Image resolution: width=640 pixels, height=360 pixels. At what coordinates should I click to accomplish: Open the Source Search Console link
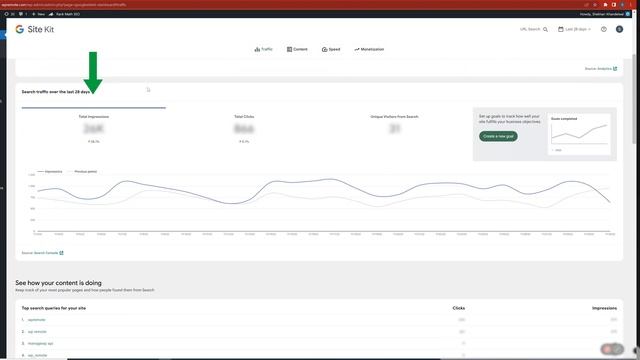(42, 253)
